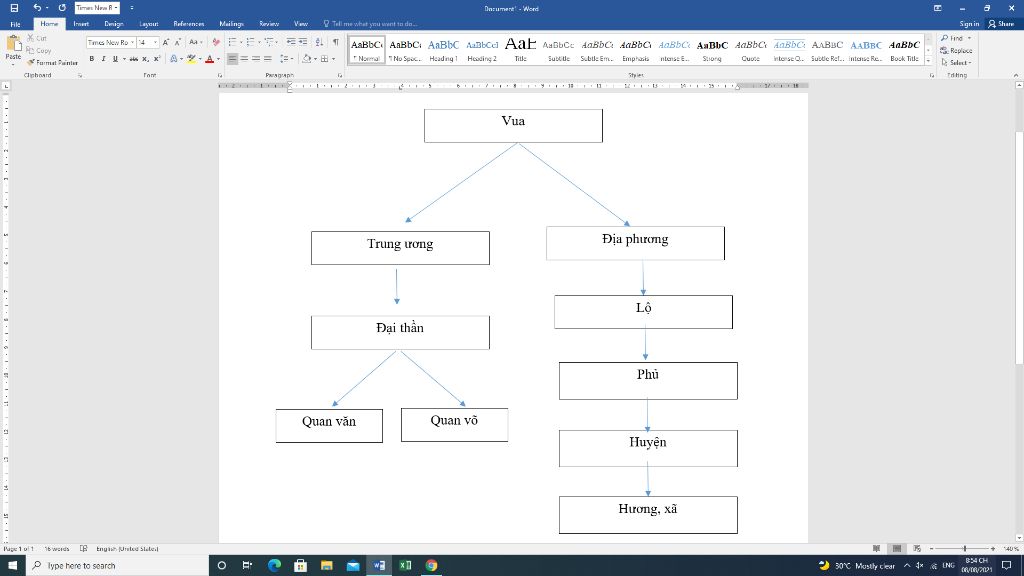
Task: Open the Change Case dropdown
Action: [195, 42]
